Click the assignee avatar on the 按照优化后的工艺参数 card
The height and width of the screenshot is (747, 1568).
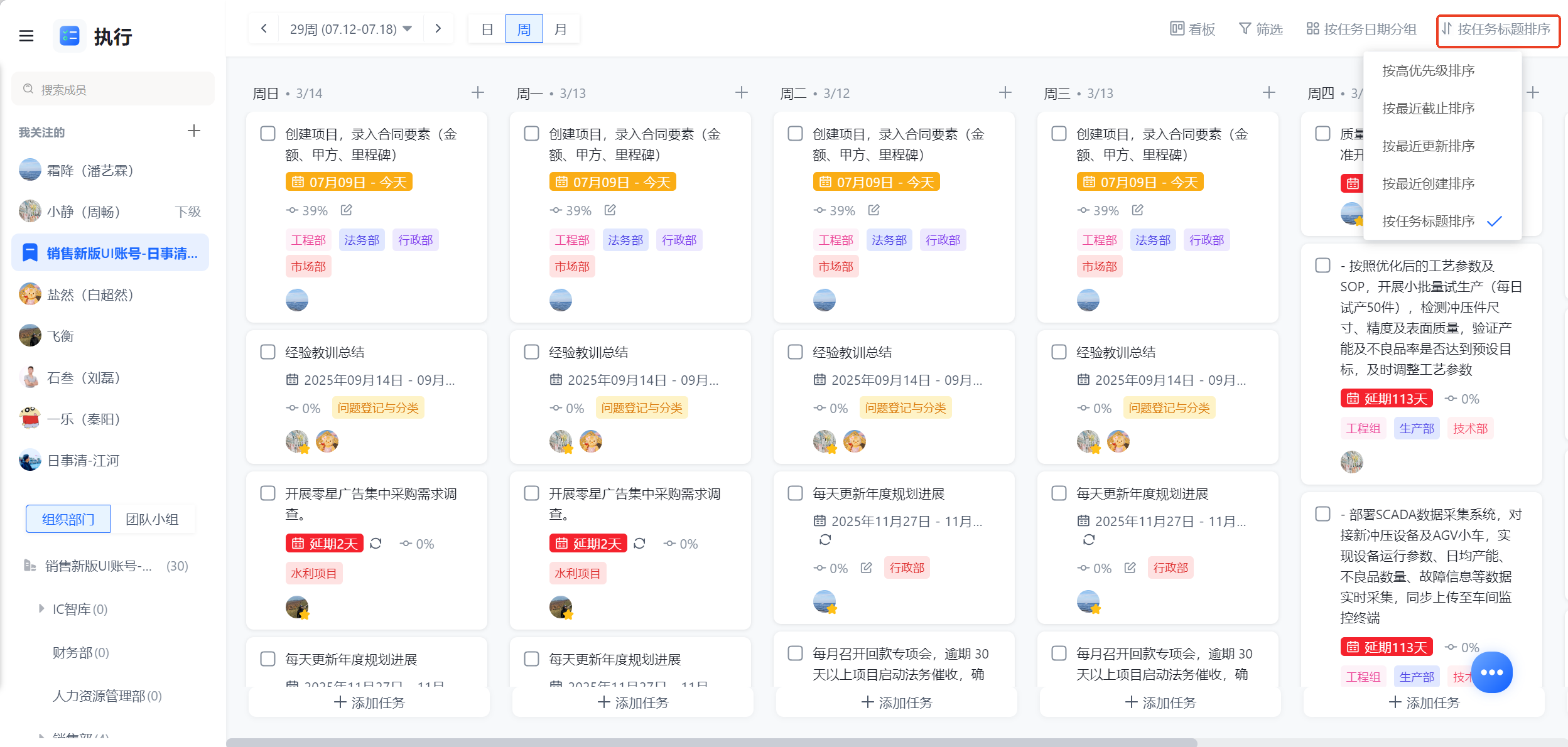1352,462
